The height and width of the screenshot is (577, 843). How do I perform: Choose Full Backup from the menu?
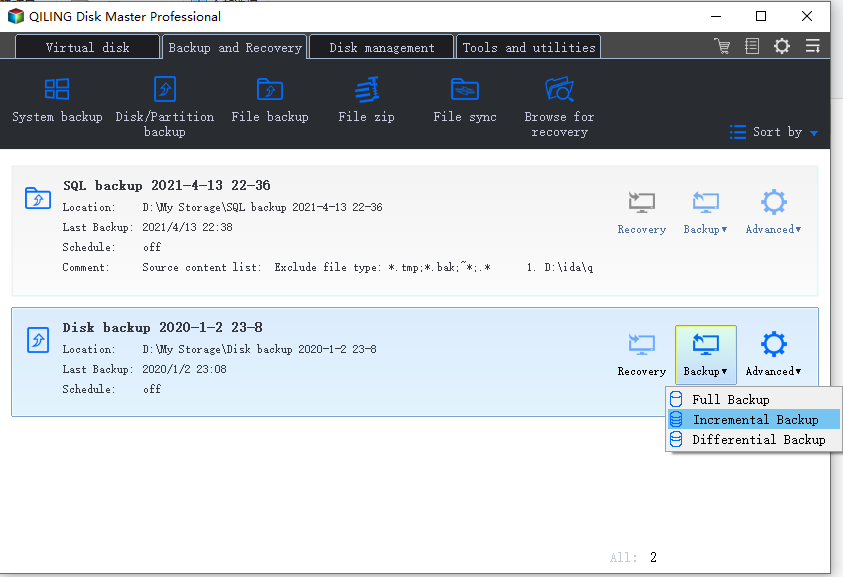(754, 400)
